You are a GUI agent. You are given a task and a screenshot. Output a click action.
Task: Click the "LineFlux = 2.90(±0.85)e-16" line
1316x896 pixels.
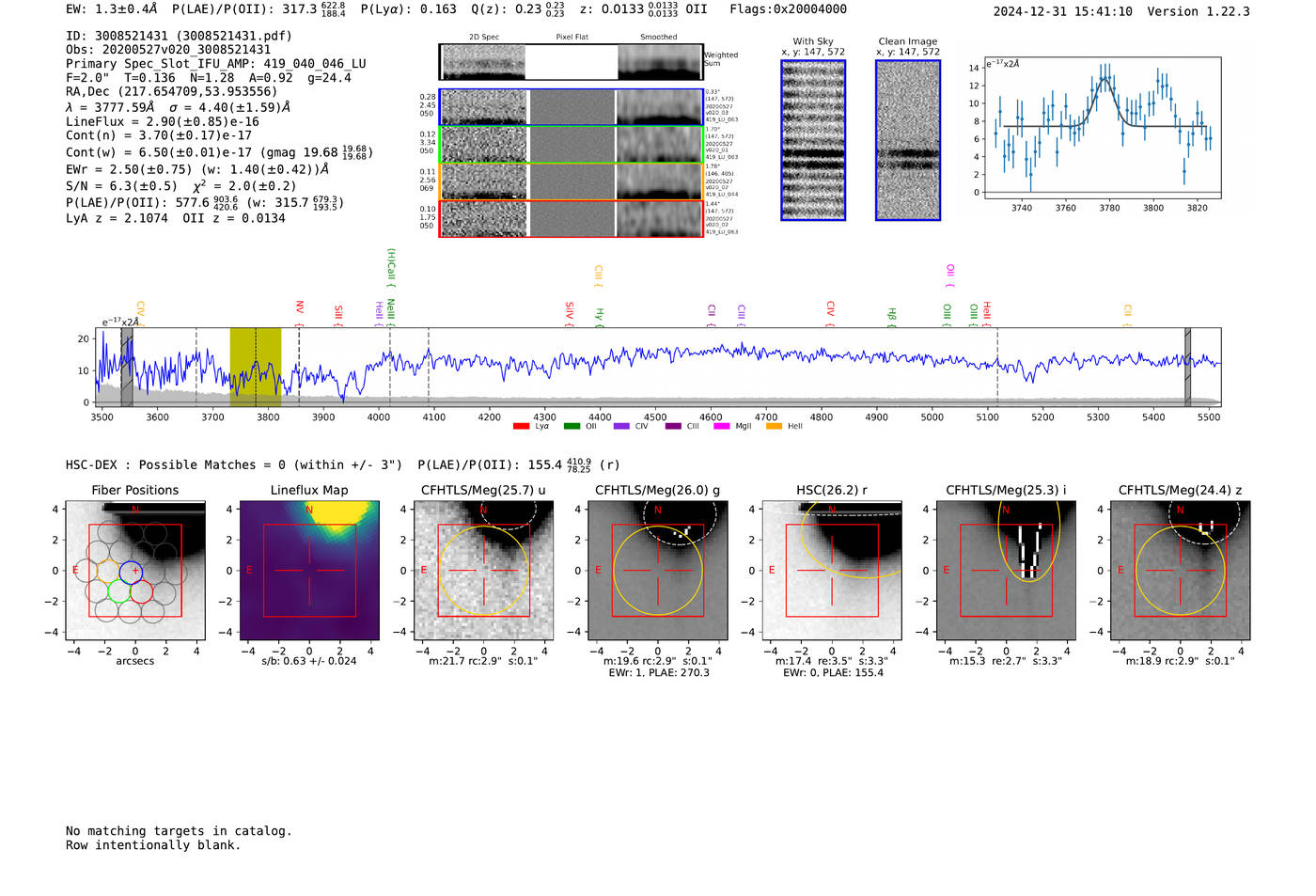pyautogui.click(x=163, y=121)
